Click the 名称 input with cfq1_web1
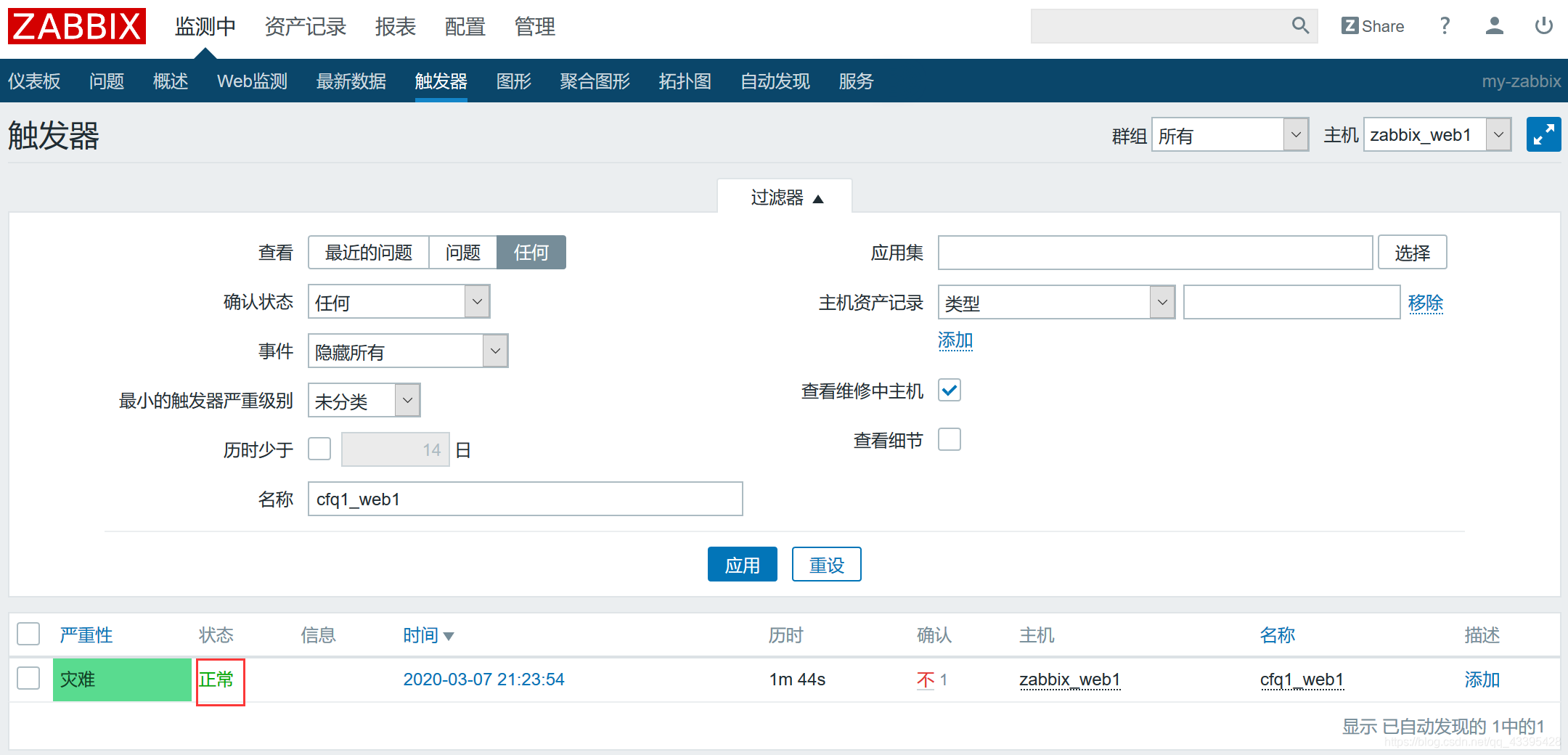 (526, 499)
